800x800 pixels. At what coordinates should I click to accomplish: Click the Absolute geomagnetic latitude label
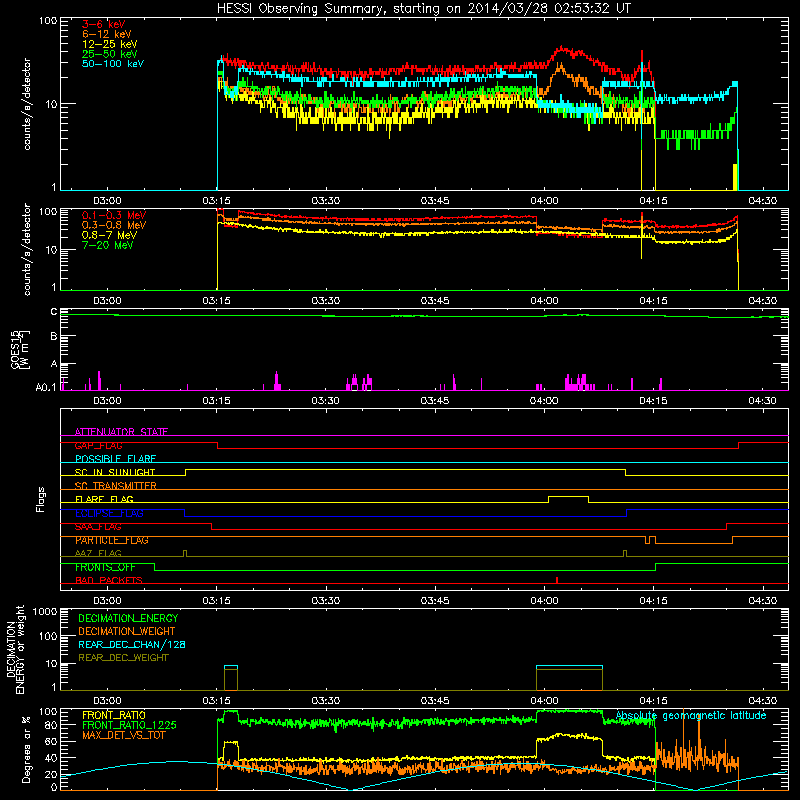pyautogui.click(x=691, y=715)
